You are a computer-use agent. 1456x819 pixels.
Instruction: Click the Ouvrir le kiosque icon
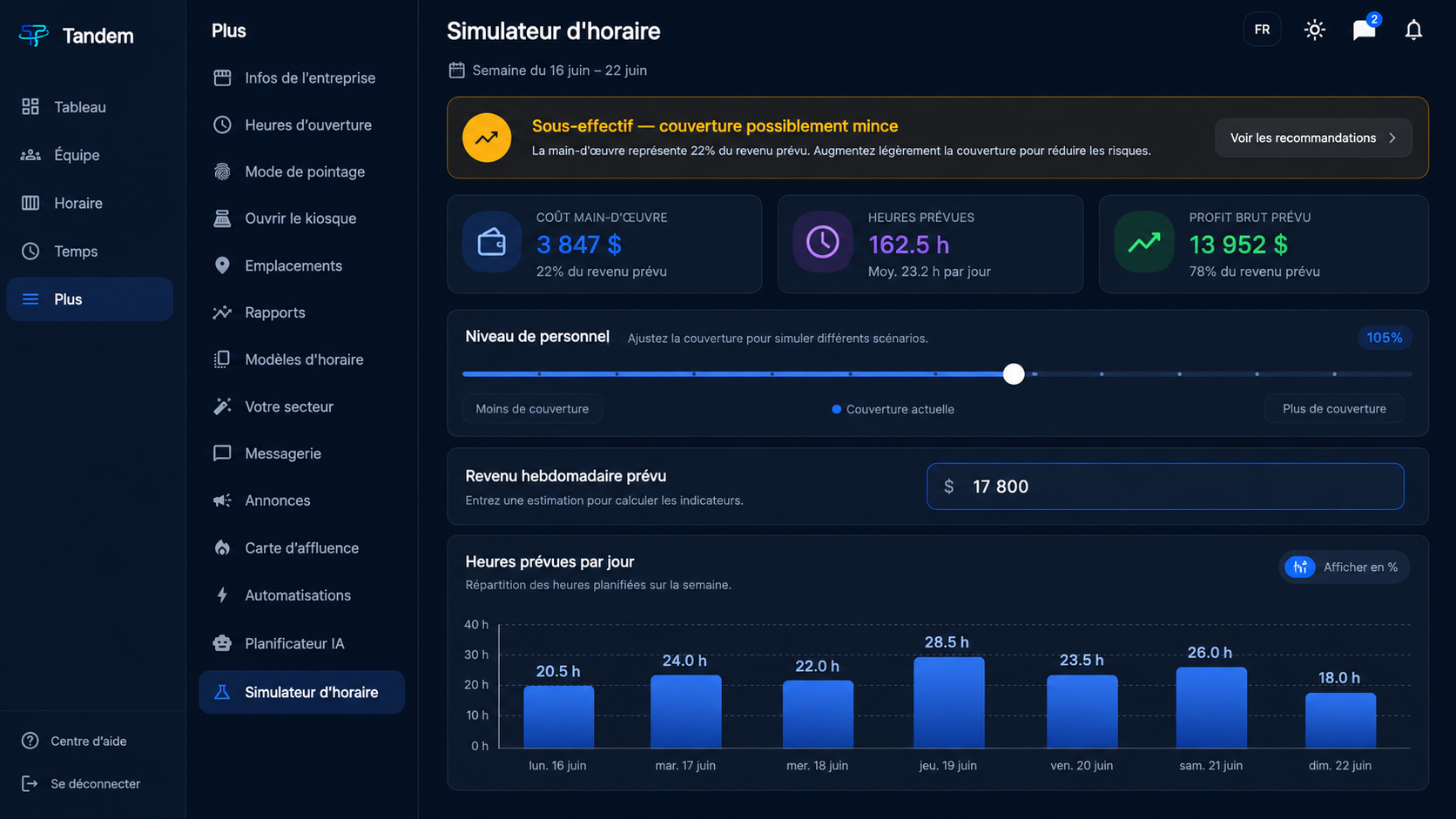click(222, 218)
